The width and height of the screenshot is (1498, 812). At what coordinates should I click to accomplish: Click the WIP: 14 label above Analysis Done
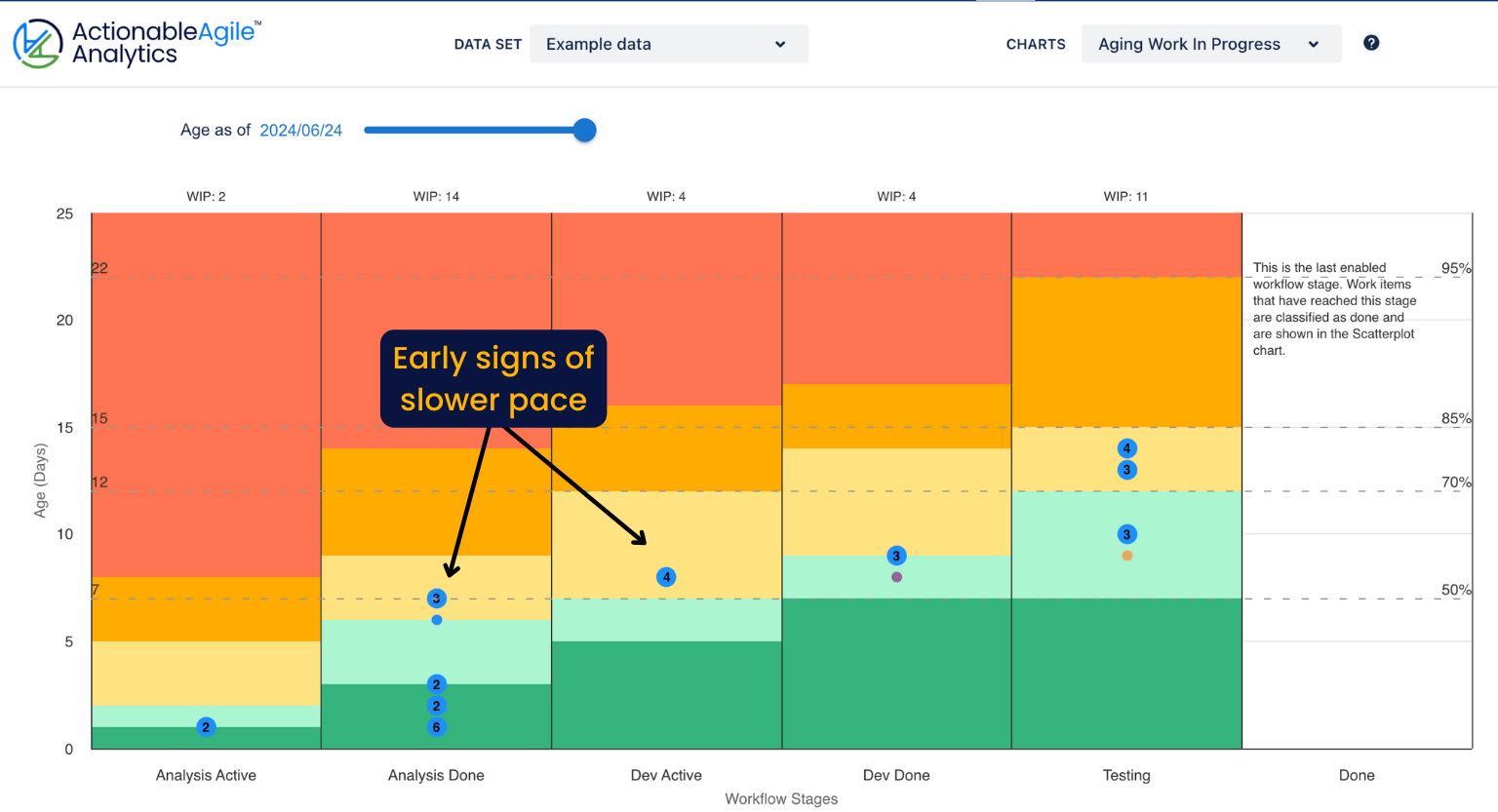click(436, 196)
